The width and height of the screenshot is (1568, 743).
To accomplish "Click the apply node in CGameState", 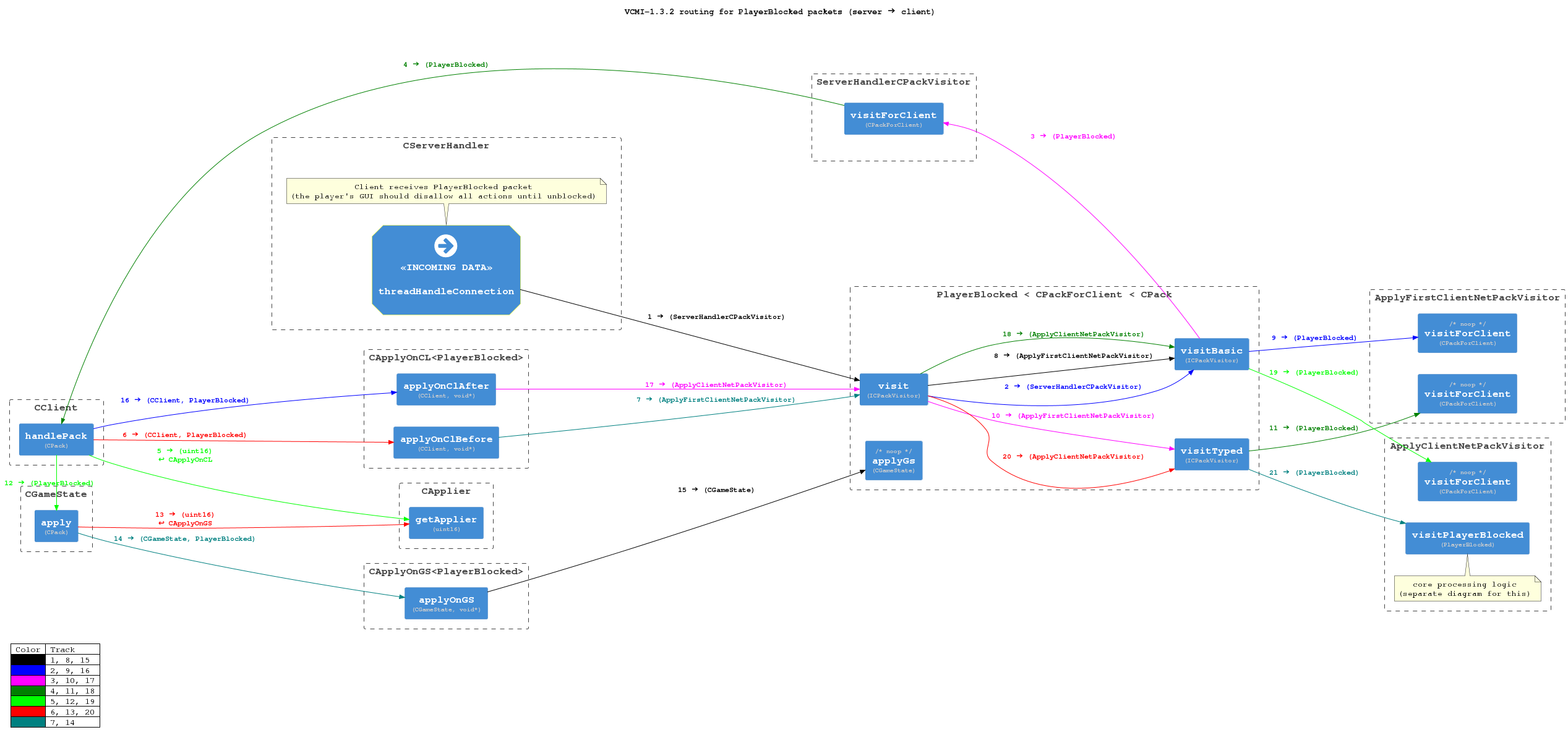I will coord(56,526).
